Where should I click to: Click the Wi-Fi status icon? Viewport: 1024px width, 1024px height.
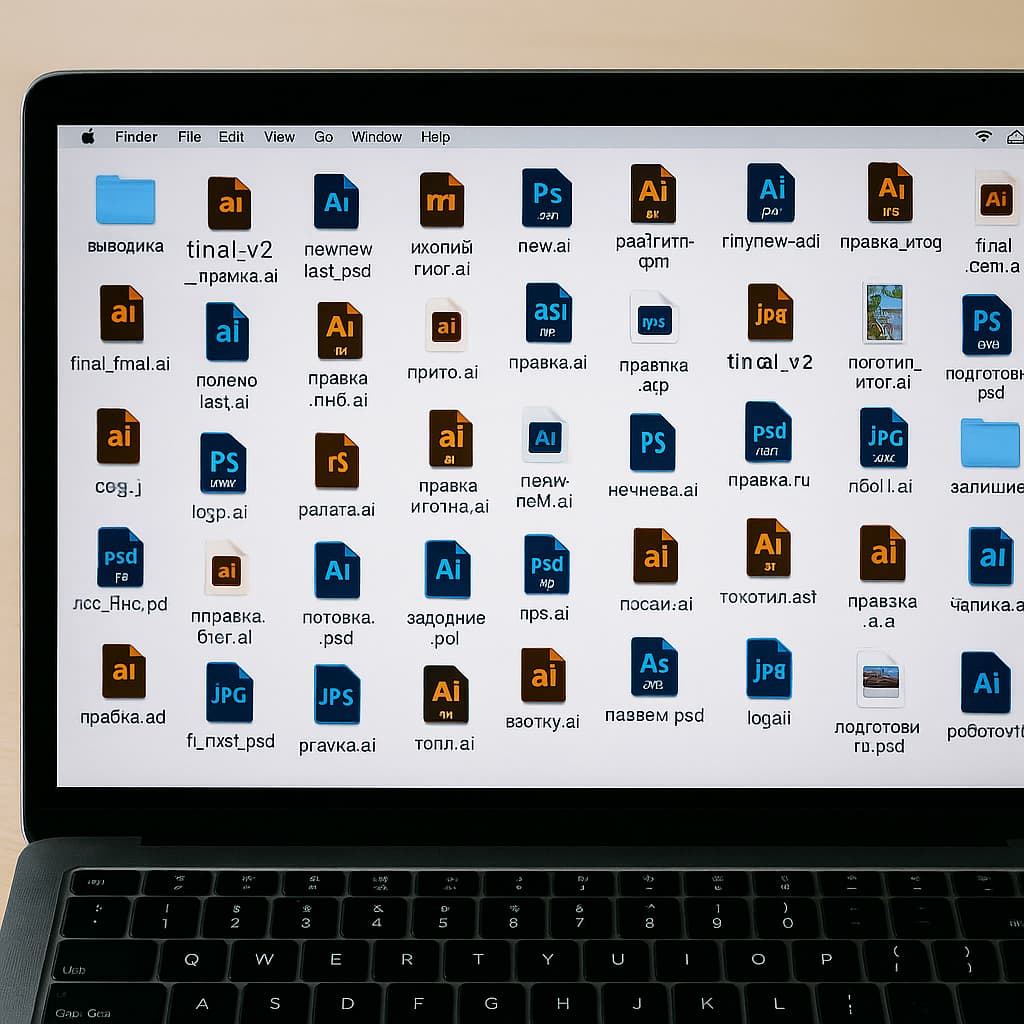pyautogui.click(x=983, y=136)
